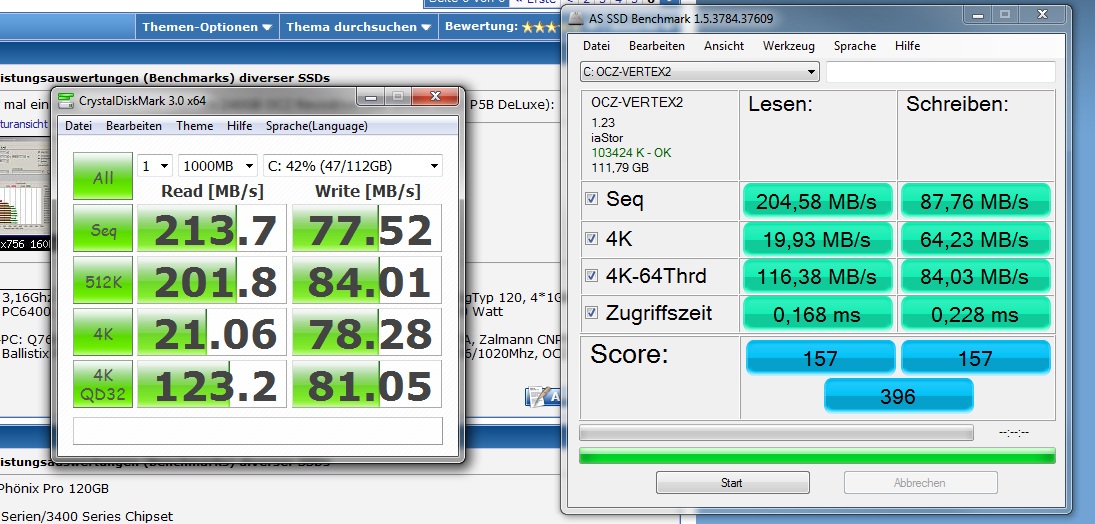Screen dimensions: 1095x524
Task: Click CrystalDiskMark 4K QD32 read value 123.2
Action: click(x=212, y=384)
